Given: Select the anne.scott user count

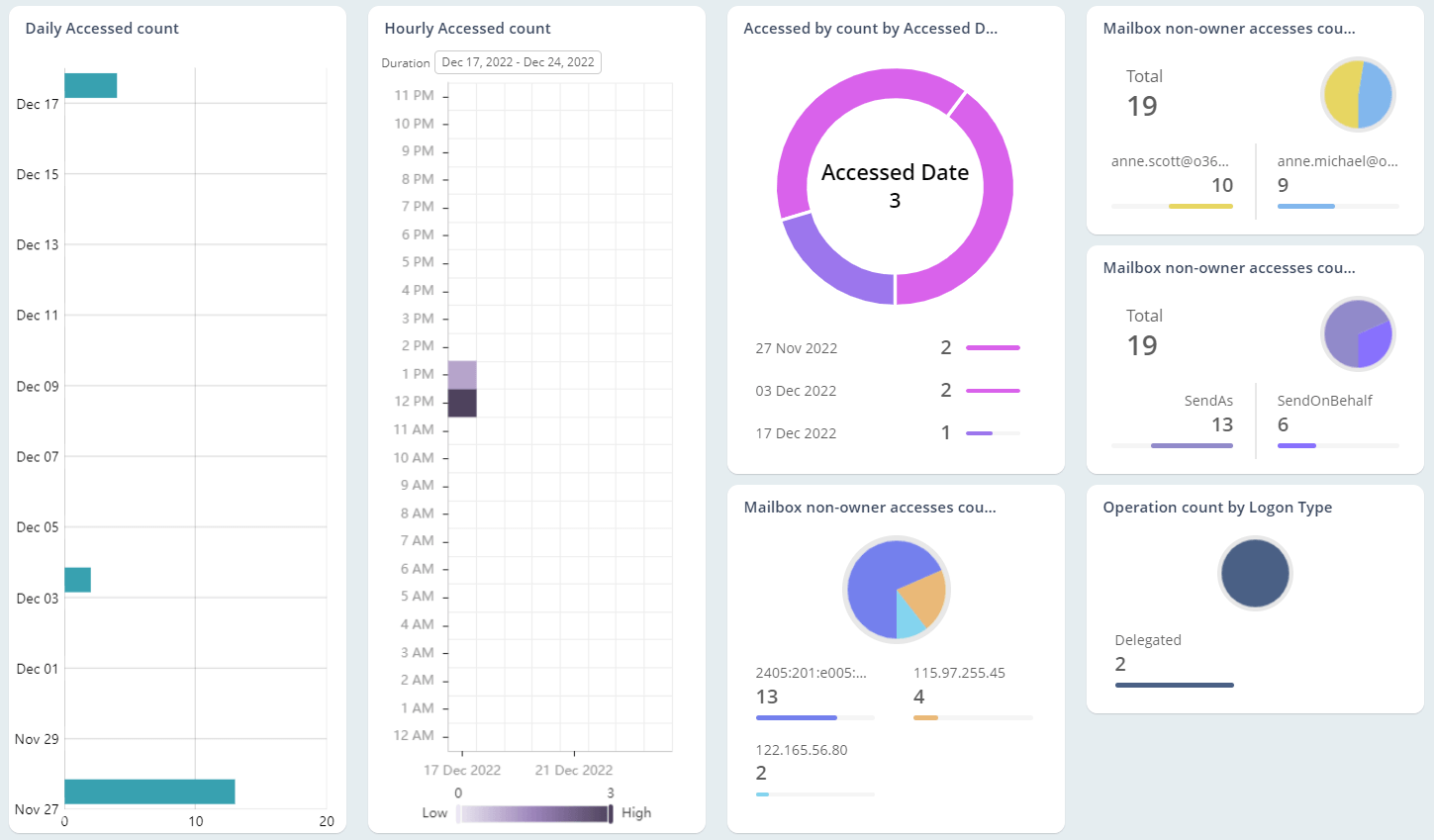Looking at the screenshot, I should pyautogui.click(x=1172, y=174).
